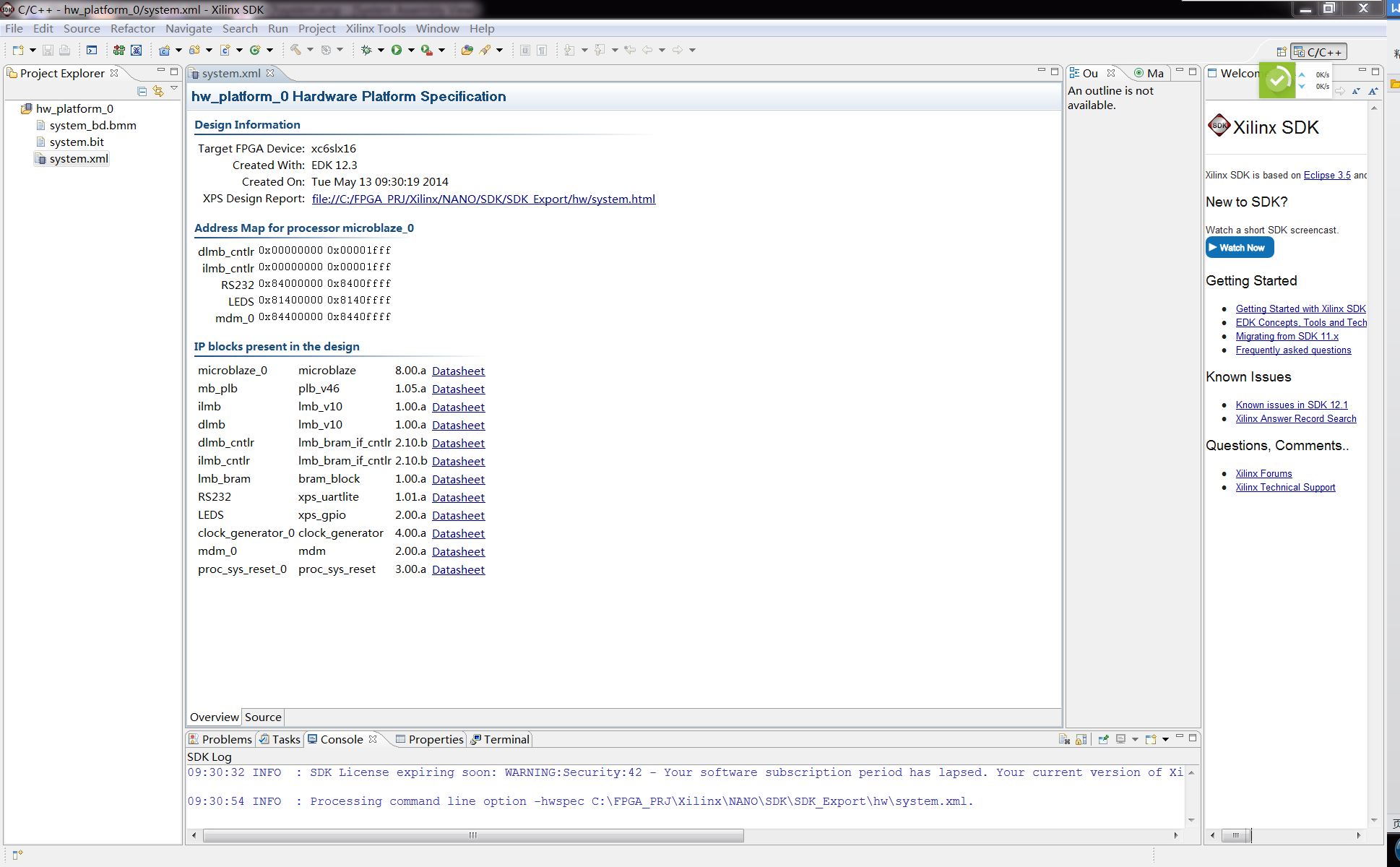Click the Watch Now button
The height and width of the screenshot is (867, 1400).
point(1240,248)
